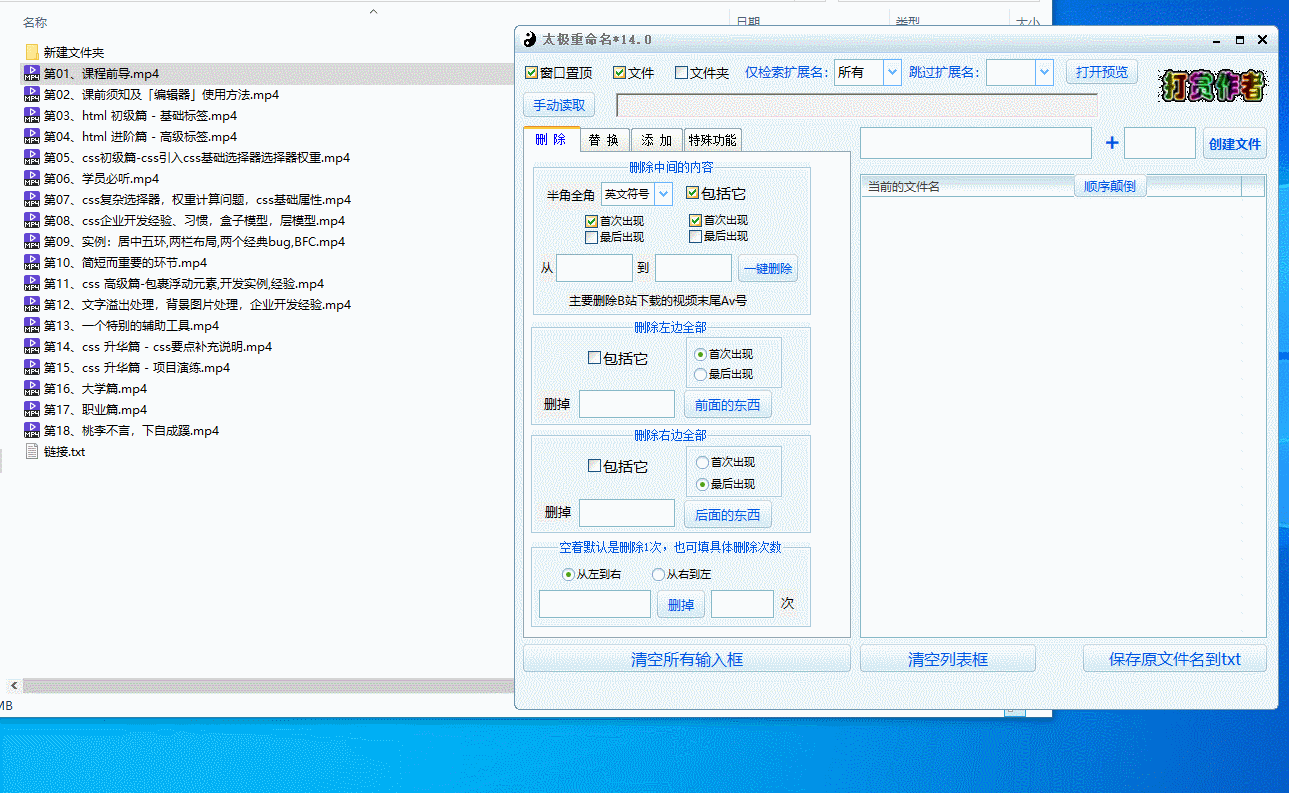1289x793 pixels.
Task: Click the video icon of 第10、简短而重要的环节.mp4
Action: pos(32,263)
